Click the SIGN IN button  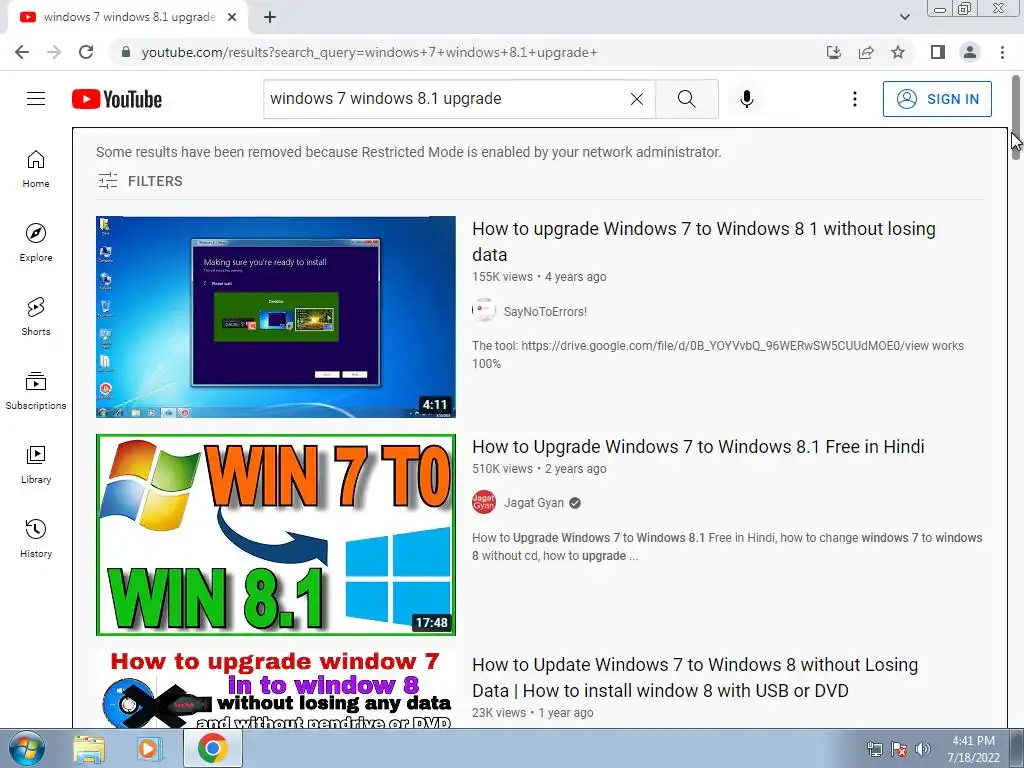[x=937, y=99]
